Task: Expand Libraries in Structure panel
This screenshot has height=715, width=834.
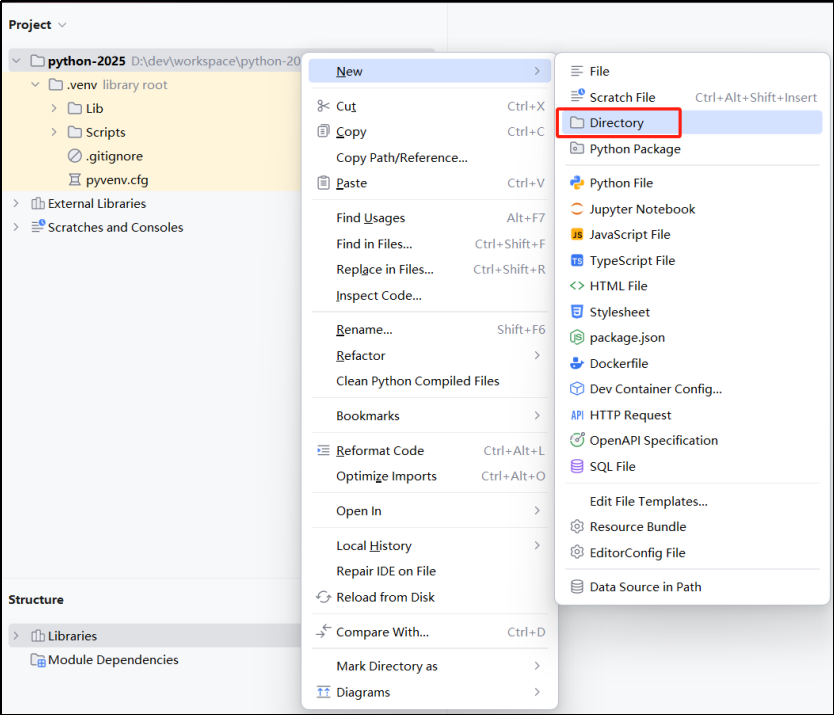Action: point(16,636)
